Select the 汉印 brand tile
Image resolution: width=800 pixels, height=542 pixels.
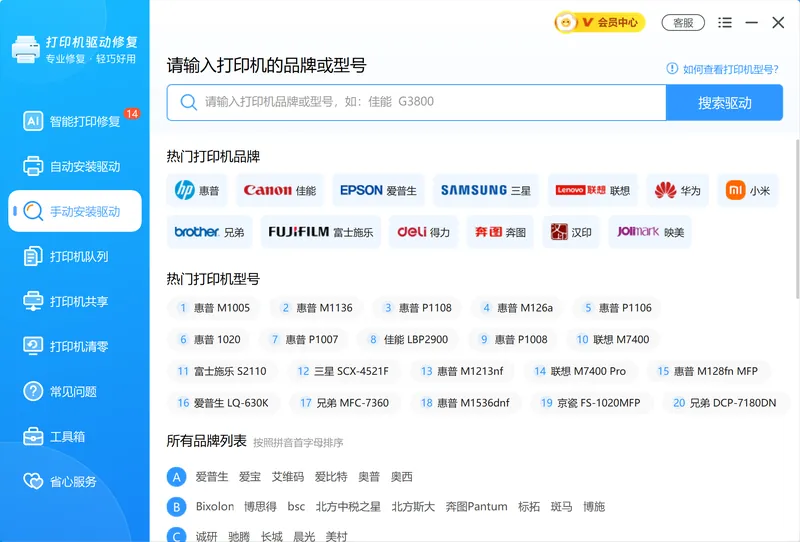[571, 232]
